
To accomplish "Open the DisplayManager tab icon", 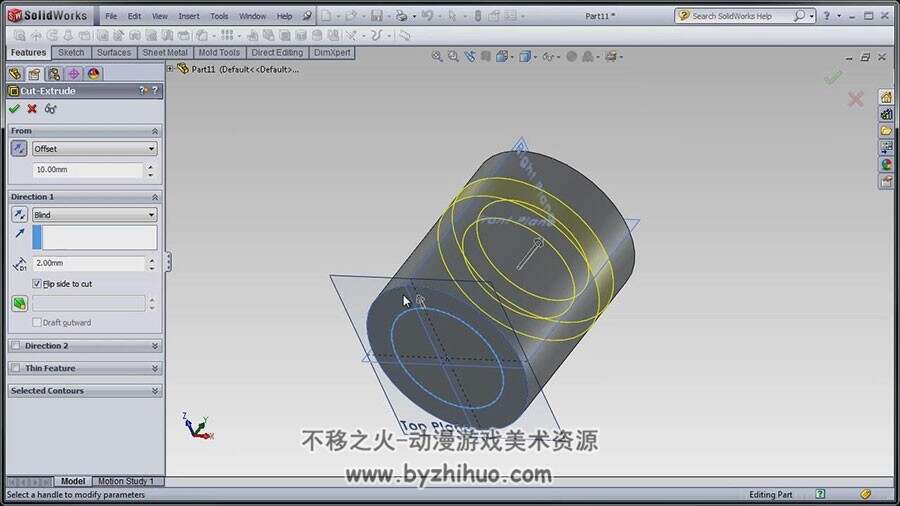I will coord(94,73).
